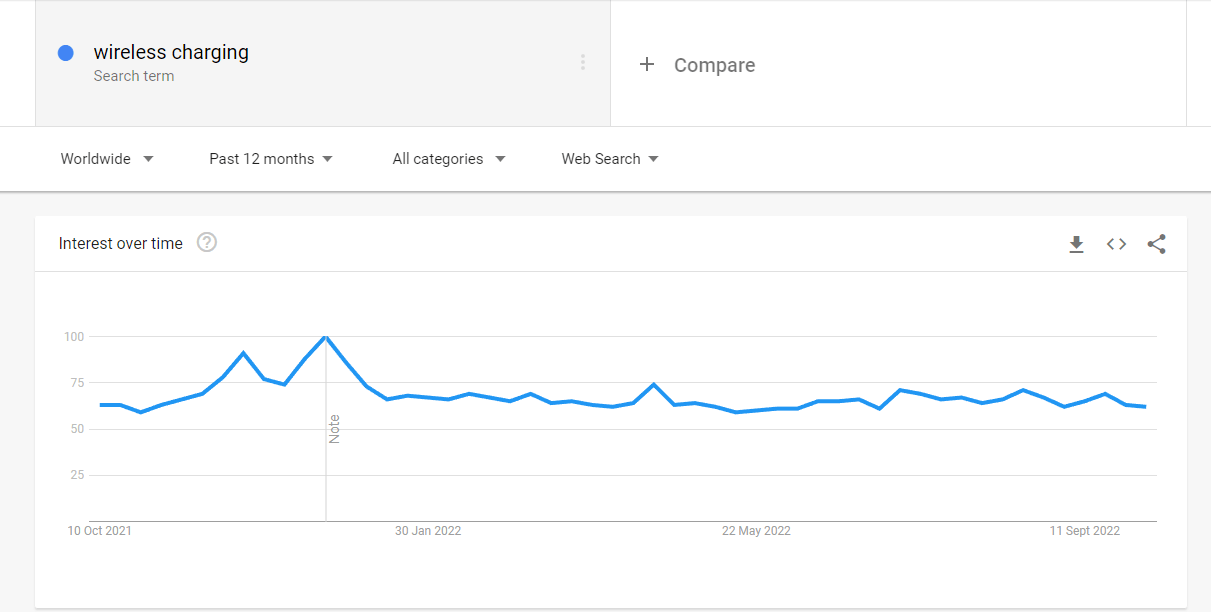The width and height of the screenshot is (1211, 612).
Task: Click the peak at 100 on the trend line
Action: [326, 337]
